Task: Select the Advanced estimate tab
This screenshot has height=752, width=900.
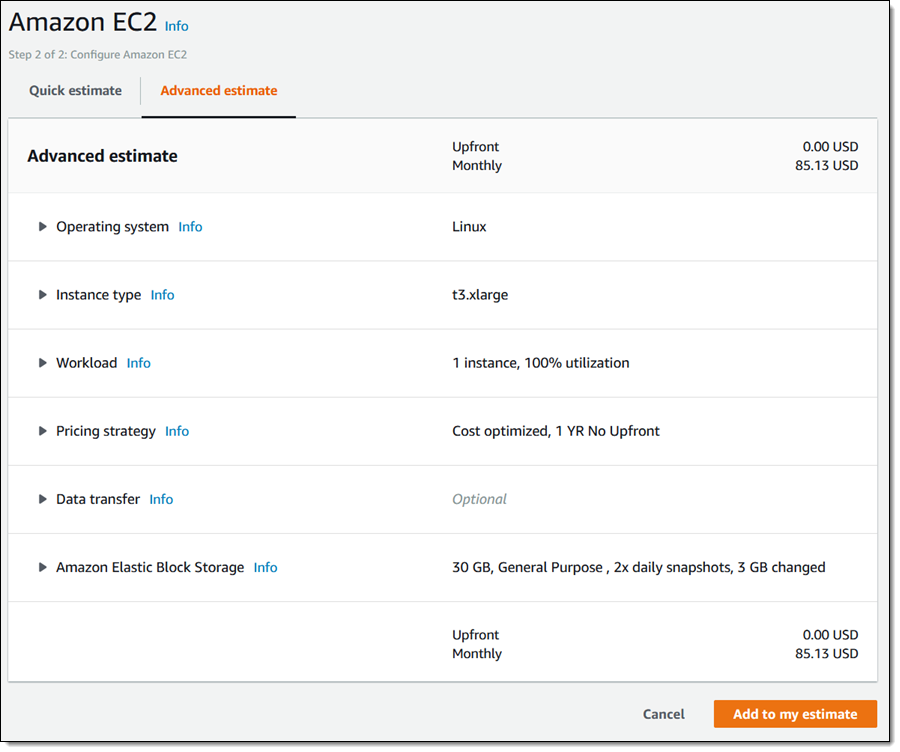Action: 218,91
